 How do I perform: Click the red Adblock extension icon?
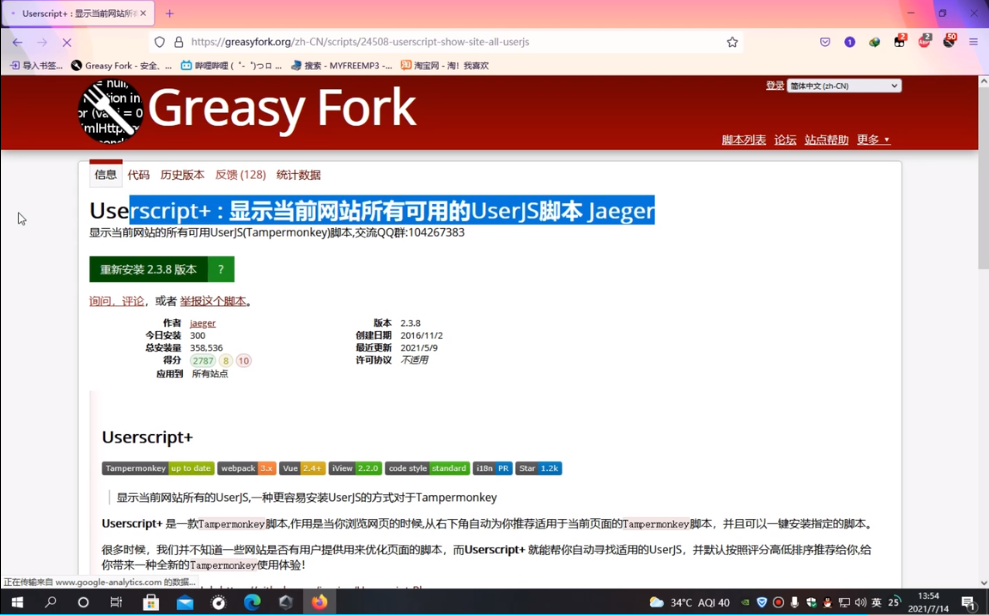pyautogui.click(x=924, y=42)
